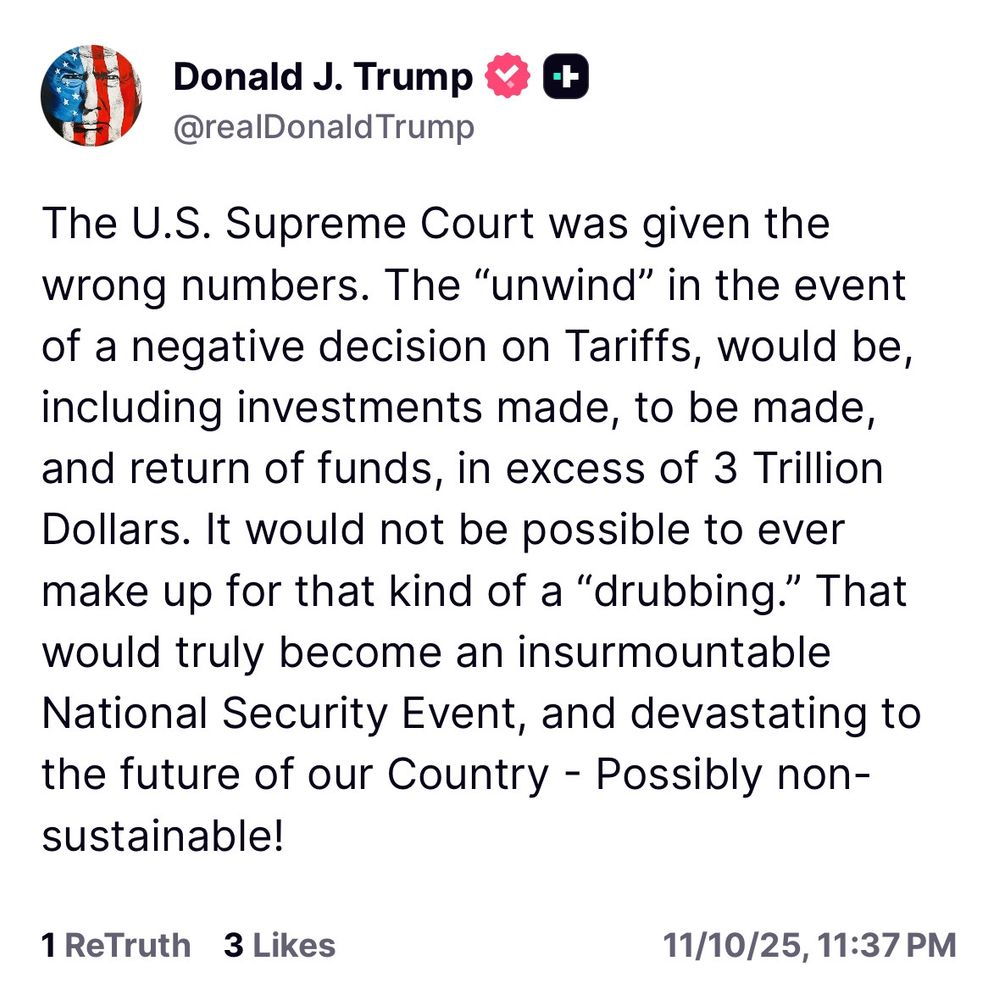Open the Donald J. Trump display name

coord(323,77)
